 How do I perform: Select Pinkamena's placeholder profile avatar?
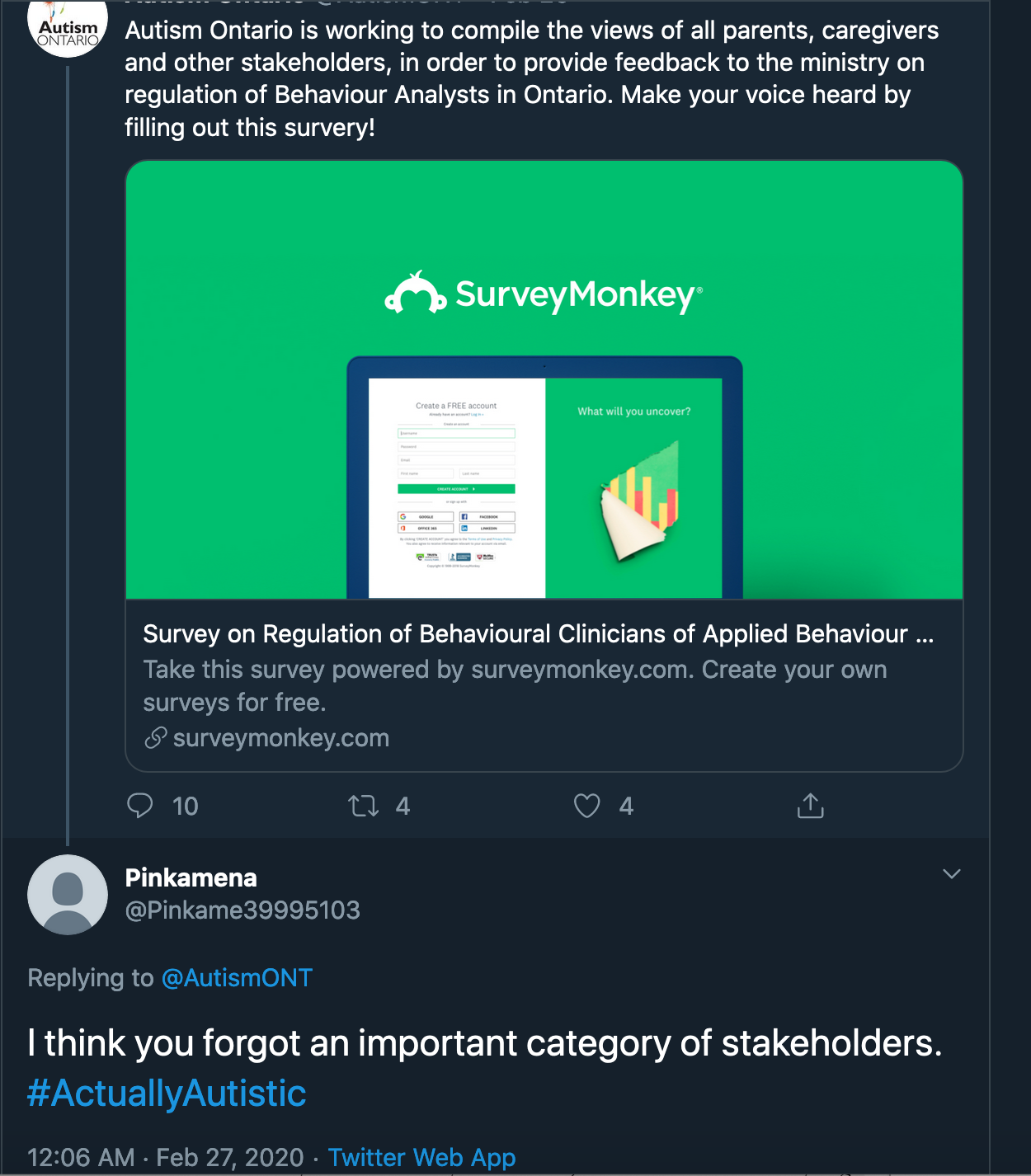click(x=68, y=895)
